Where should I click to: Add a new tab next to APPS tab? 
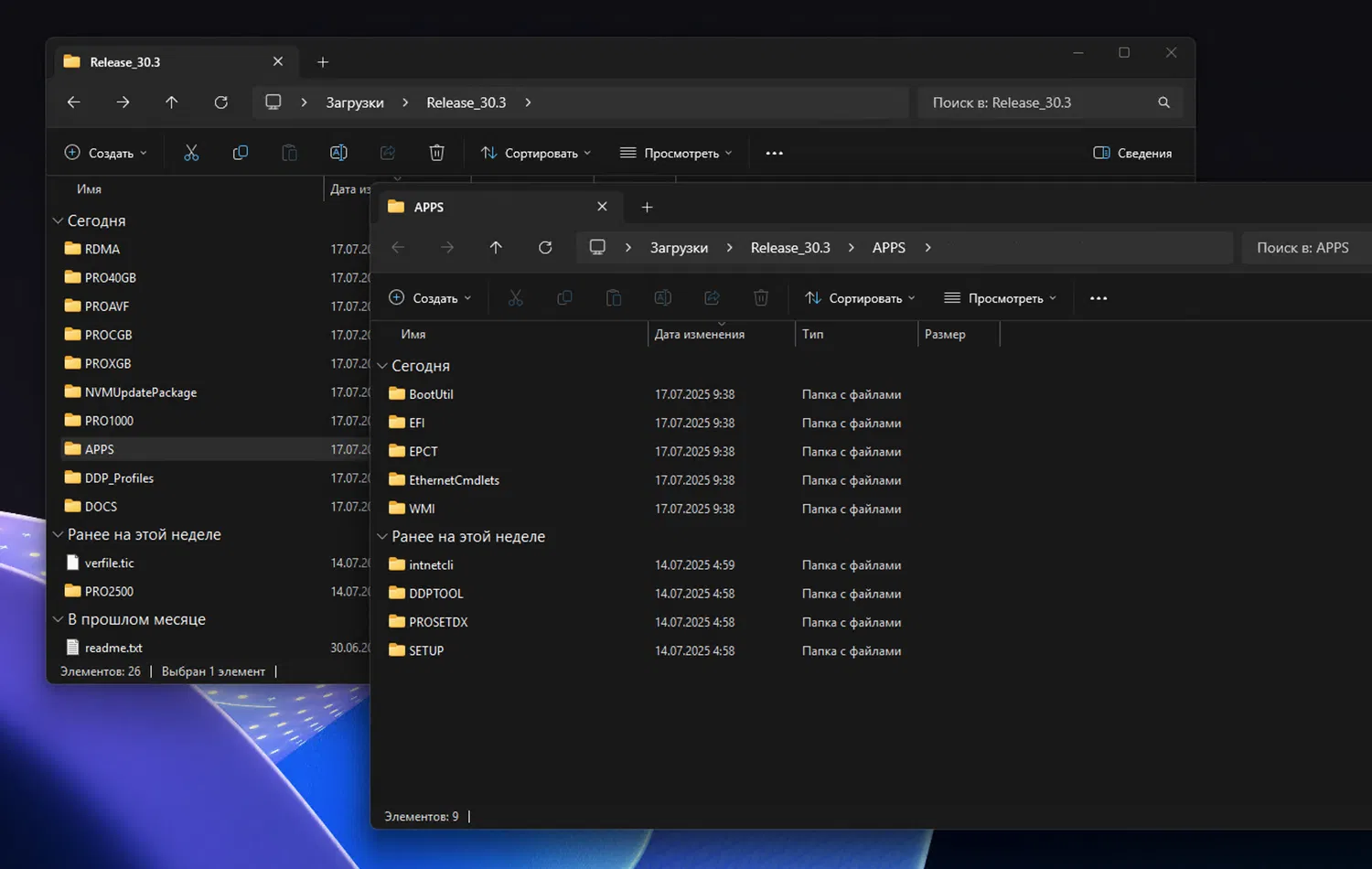pyautogui.click(x=647, y=208)
